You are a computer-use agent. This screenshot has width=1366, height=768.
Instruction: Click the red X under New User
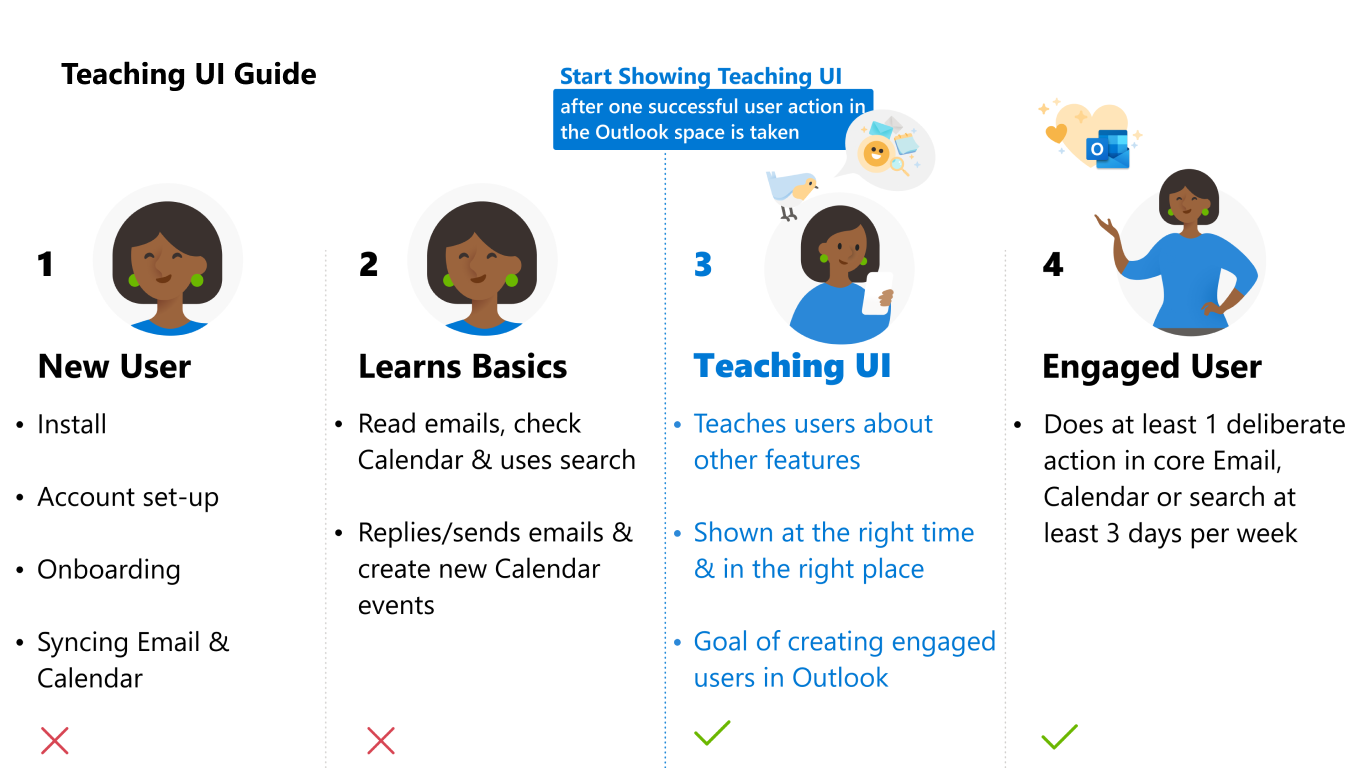(55, 741)
